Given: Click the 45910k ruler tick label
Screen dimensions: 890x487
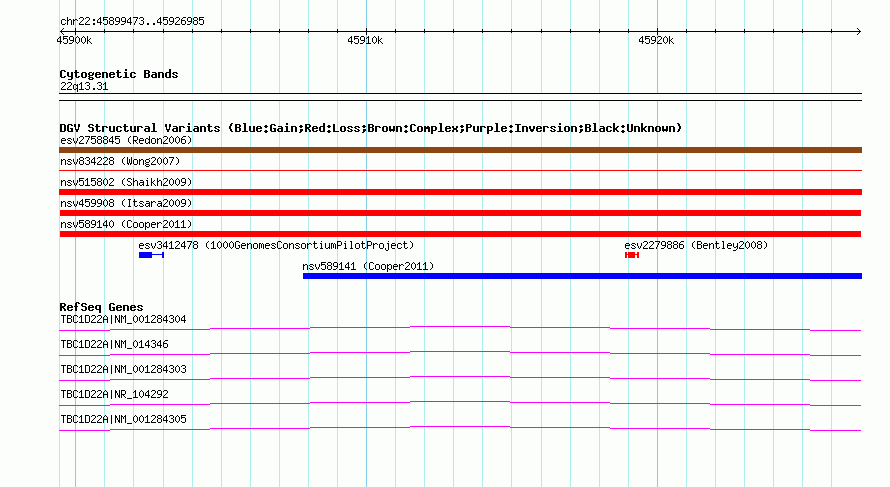Looking at the screenshot, I should pos(365,40).
